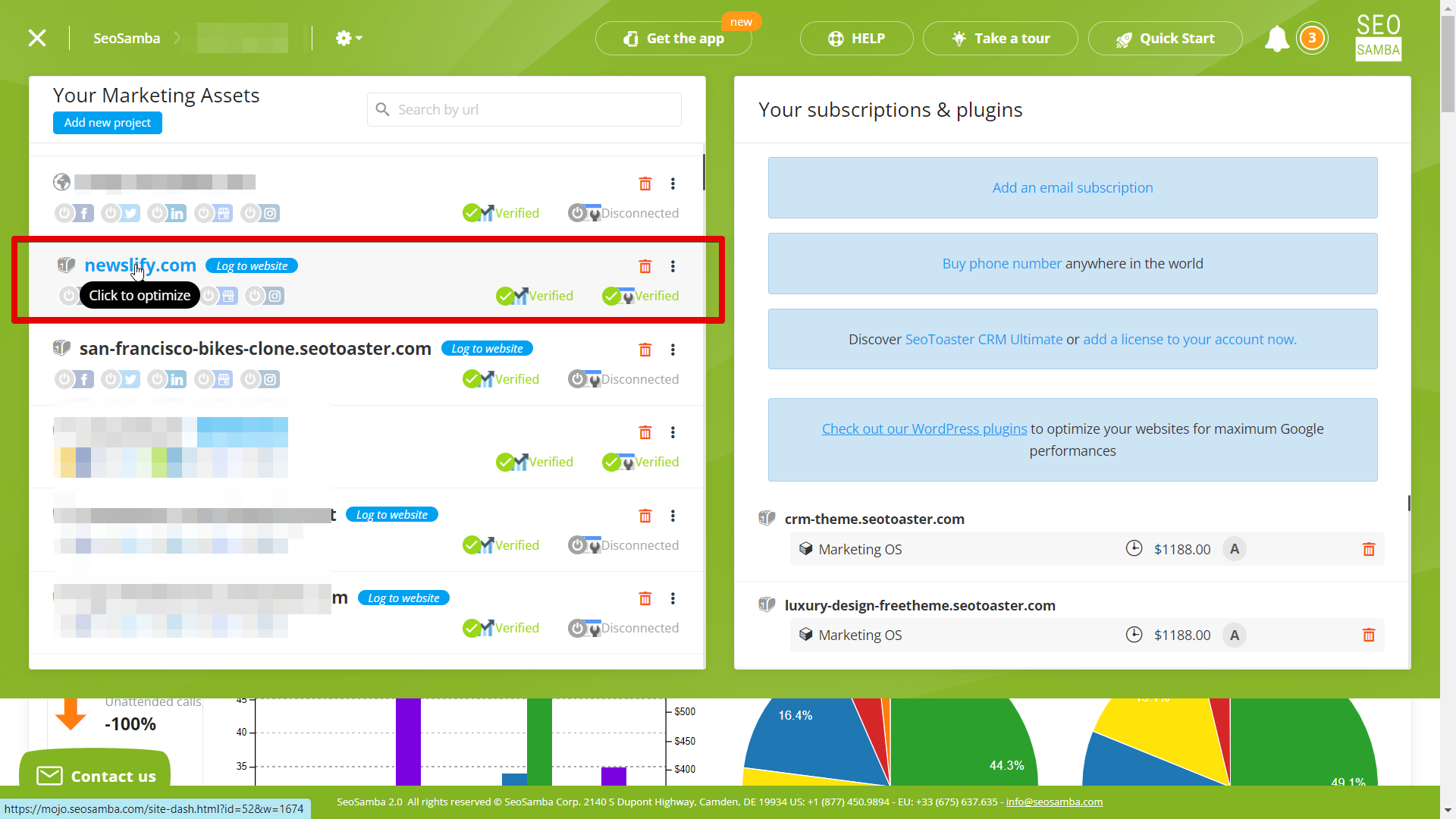Close the panel with the X icon
The image size is (1456, 819).
pyautogui.click(x=37, y=38)
